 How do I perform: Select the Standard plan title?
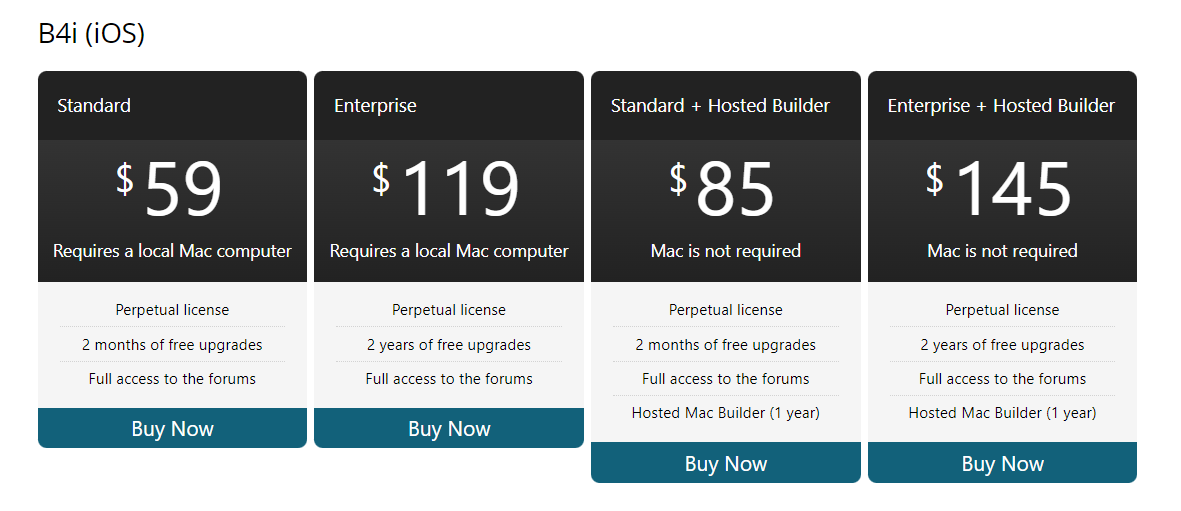[x=94, y=105]
